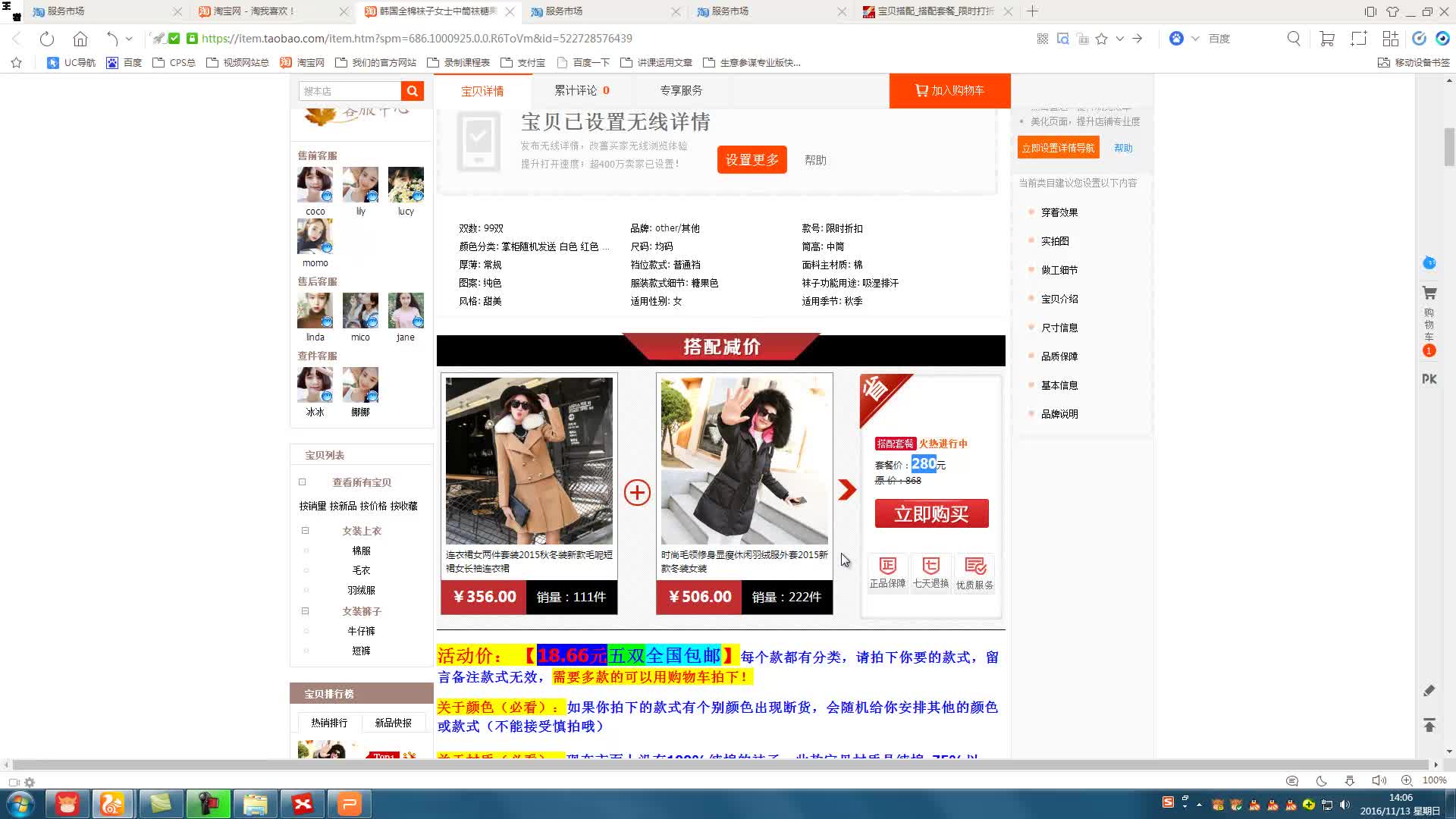Switch to the 新品快报 tab
Viewport: 1456px width, 819px height.
394,722
